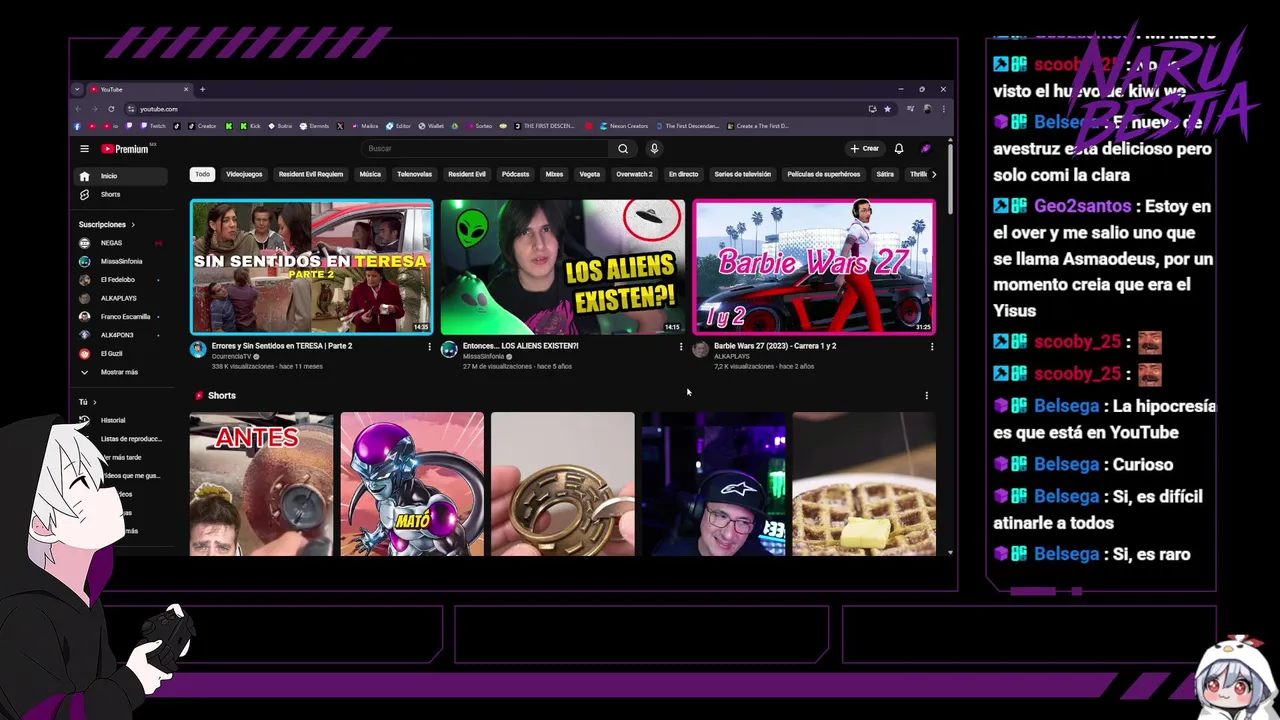Select the Resident Evil Requiem chip

(311, 174)
